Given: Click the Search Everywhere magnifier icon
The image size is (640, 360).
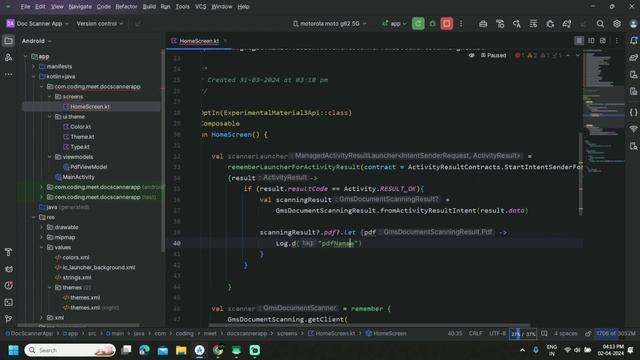Looking at the screenshot, I should [x=600, y=24].
